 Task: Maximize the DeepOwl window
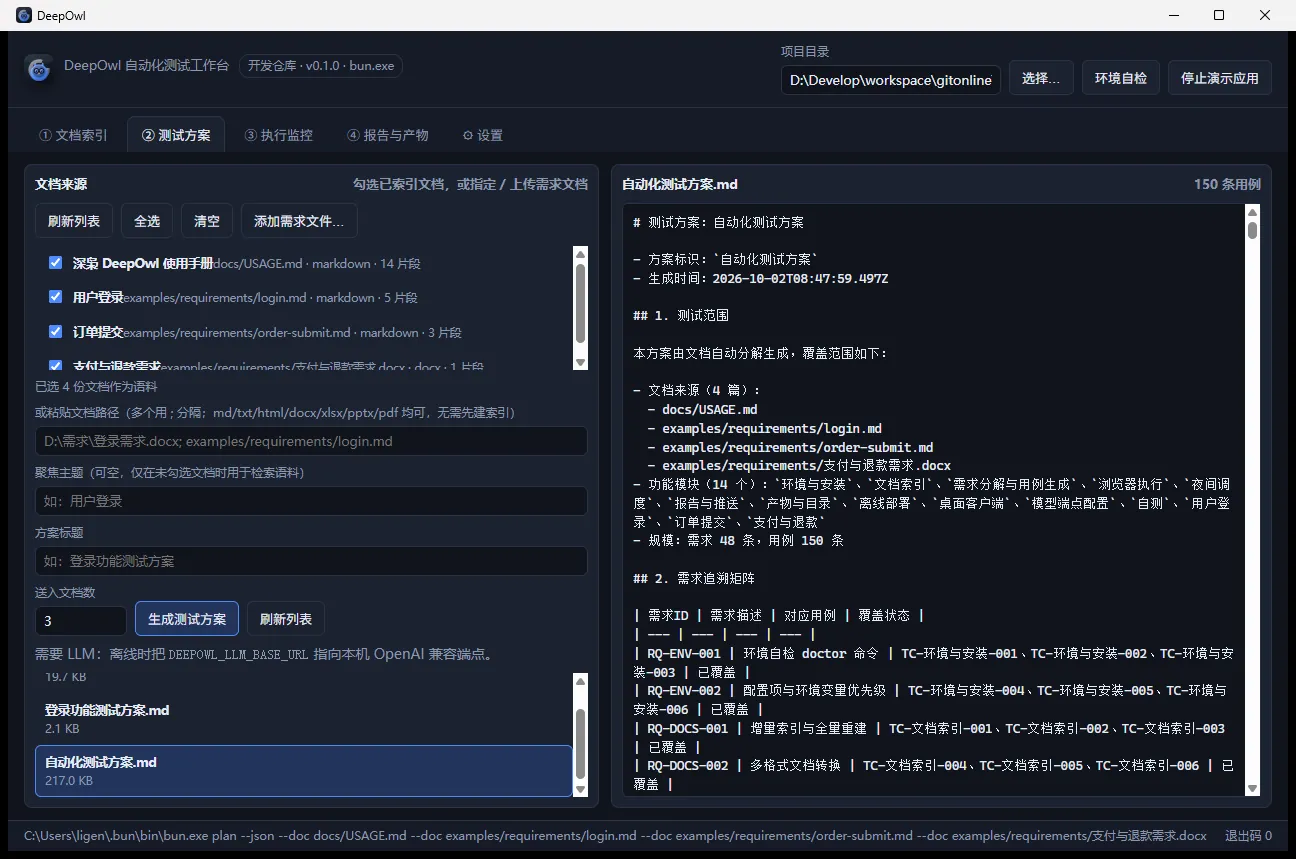tap(1219, 15)
